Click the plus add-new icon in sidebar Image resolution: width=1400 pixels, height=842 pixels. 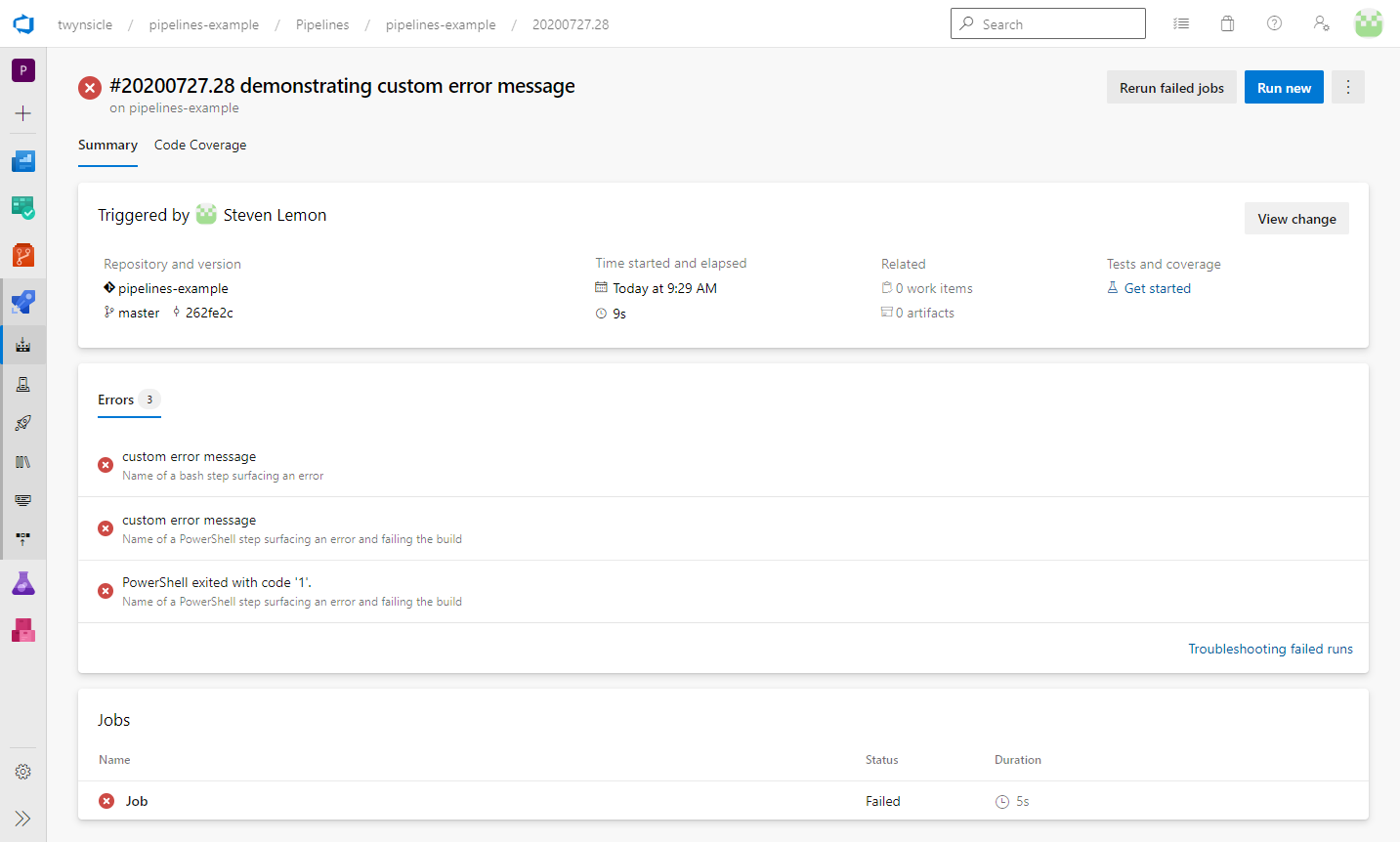tap(23, 113)
